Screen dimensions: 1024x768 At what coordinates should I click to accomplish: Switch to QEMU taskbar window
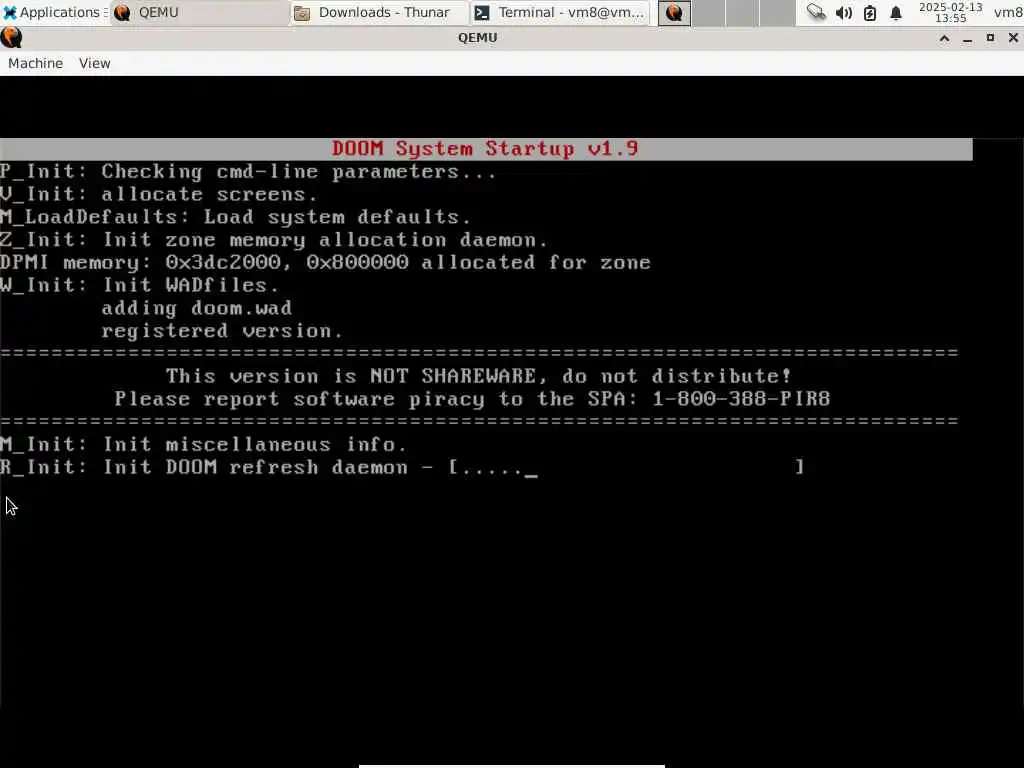click(x=199, y=12)
